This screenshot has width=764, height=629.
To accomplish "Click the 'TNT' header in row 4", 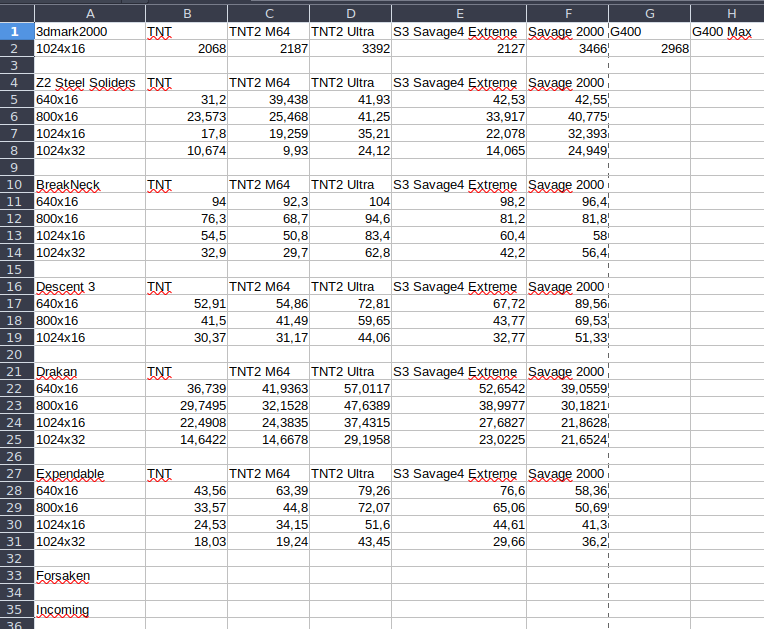I will [187, 83].
